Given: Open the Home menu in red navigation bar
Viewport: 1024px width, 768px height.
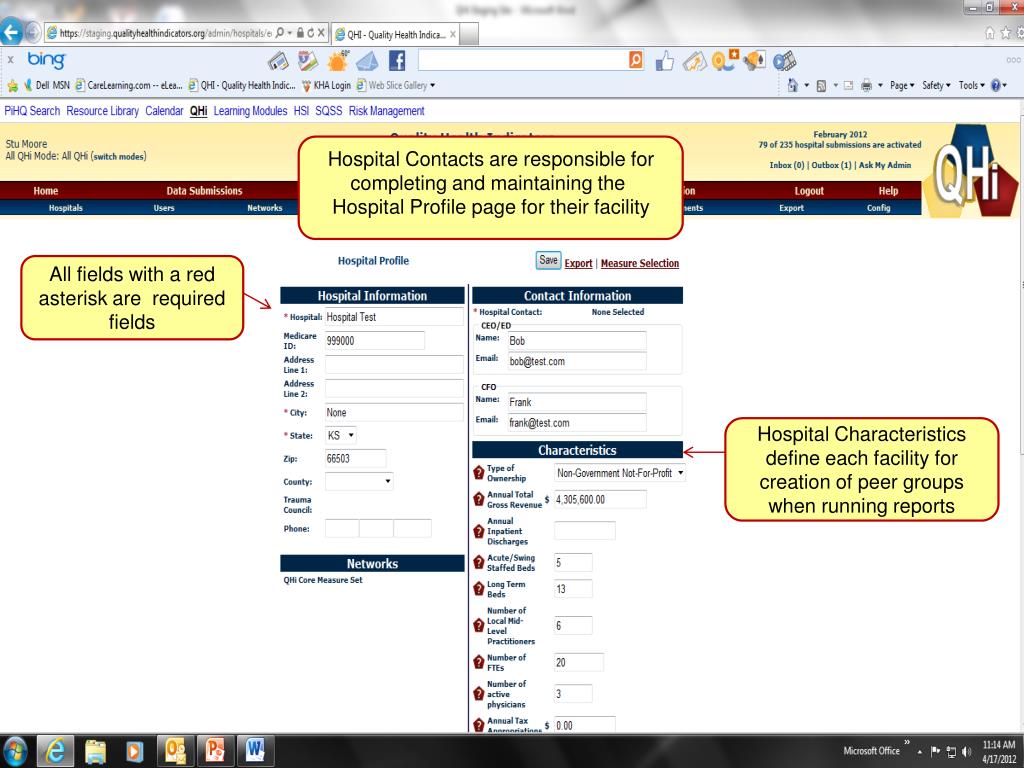Looking at the screenshot, I should pos(46,191).
